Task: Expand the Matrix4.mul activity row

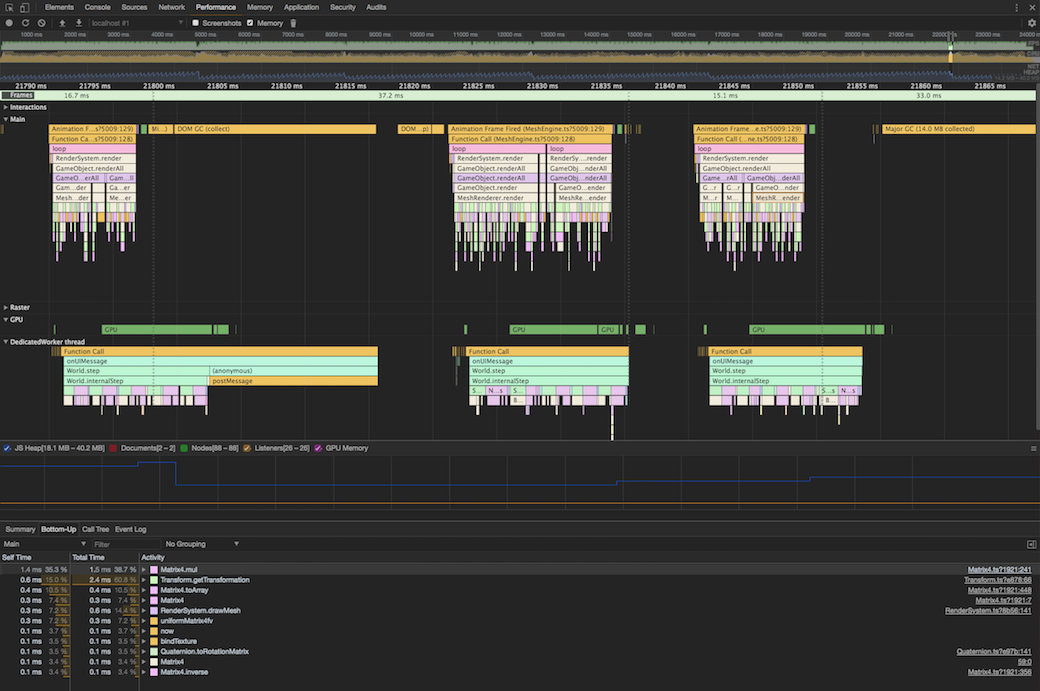Action: click(144, 570)
